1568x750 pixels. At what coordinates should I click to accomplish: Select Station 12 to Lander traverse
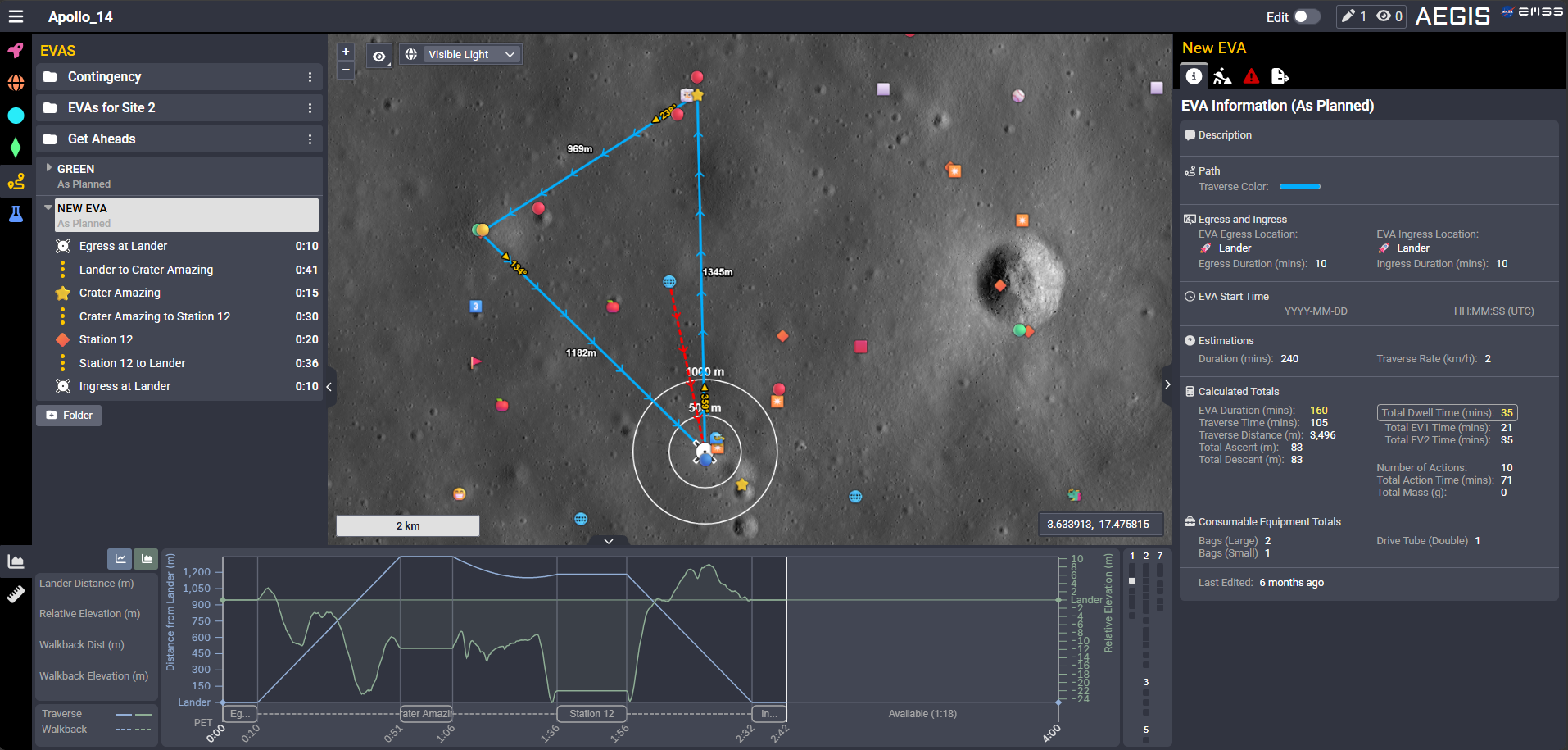186,363
